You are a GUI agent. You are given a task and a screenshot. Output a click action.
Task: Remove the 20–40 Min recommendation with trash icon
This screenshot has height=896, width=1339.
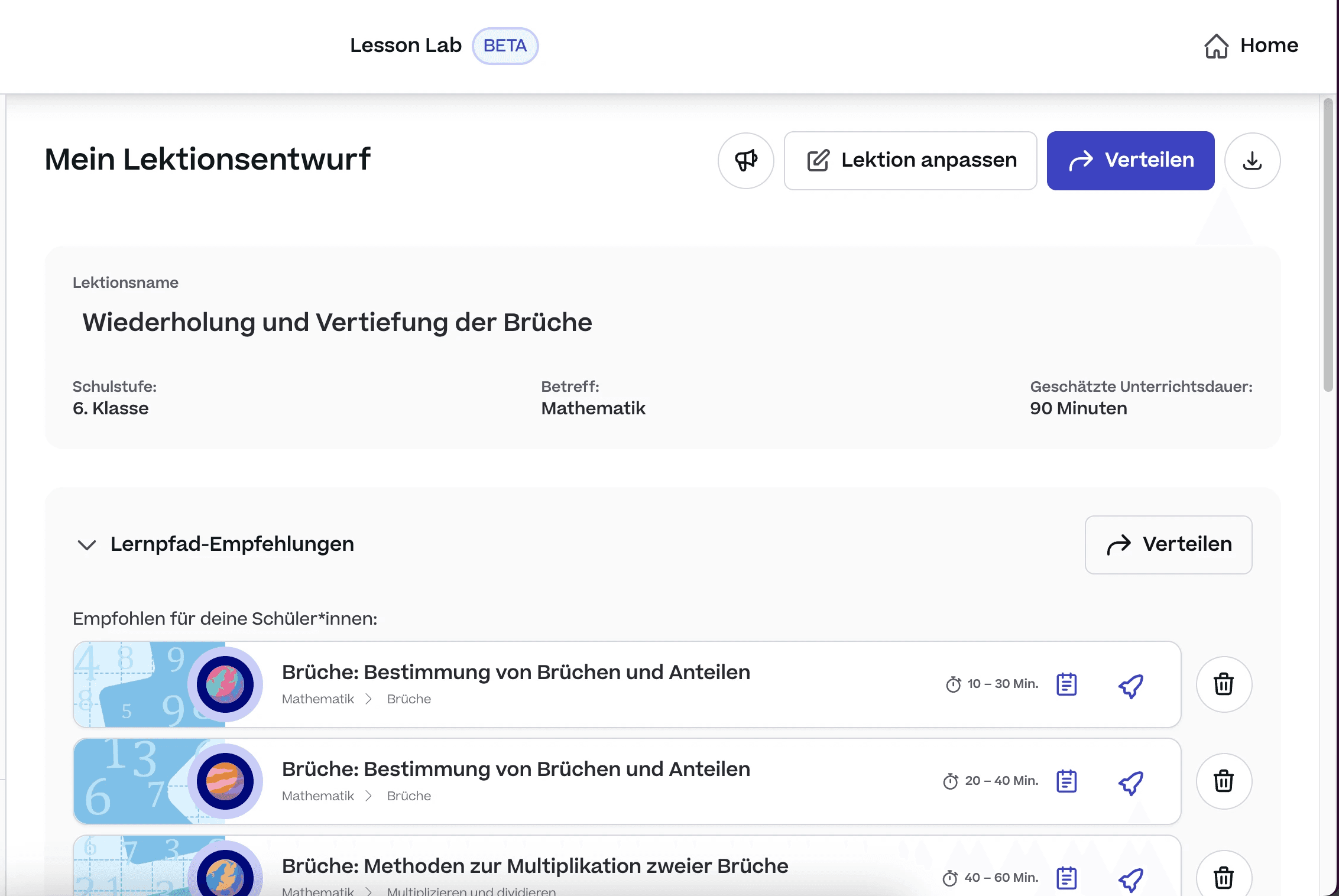(1223, 781)
